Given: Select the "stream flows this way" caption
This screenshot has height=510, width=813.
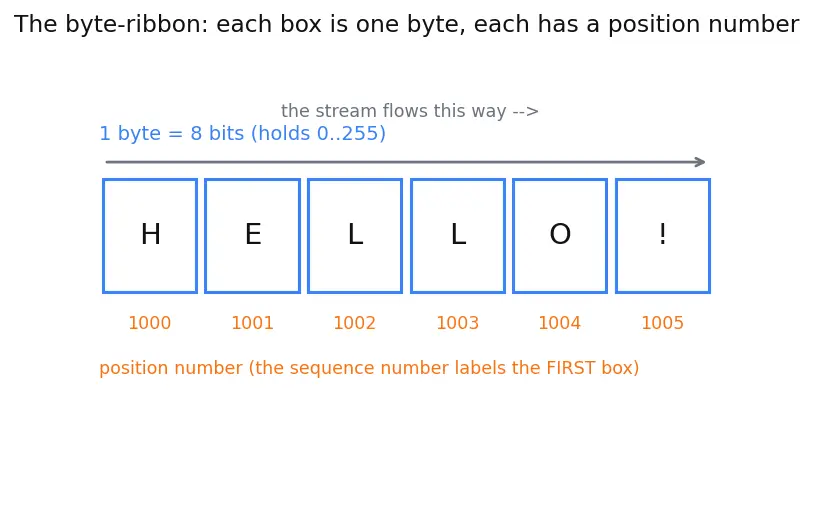Looking at the screenshot, I should tap(410, 111).
